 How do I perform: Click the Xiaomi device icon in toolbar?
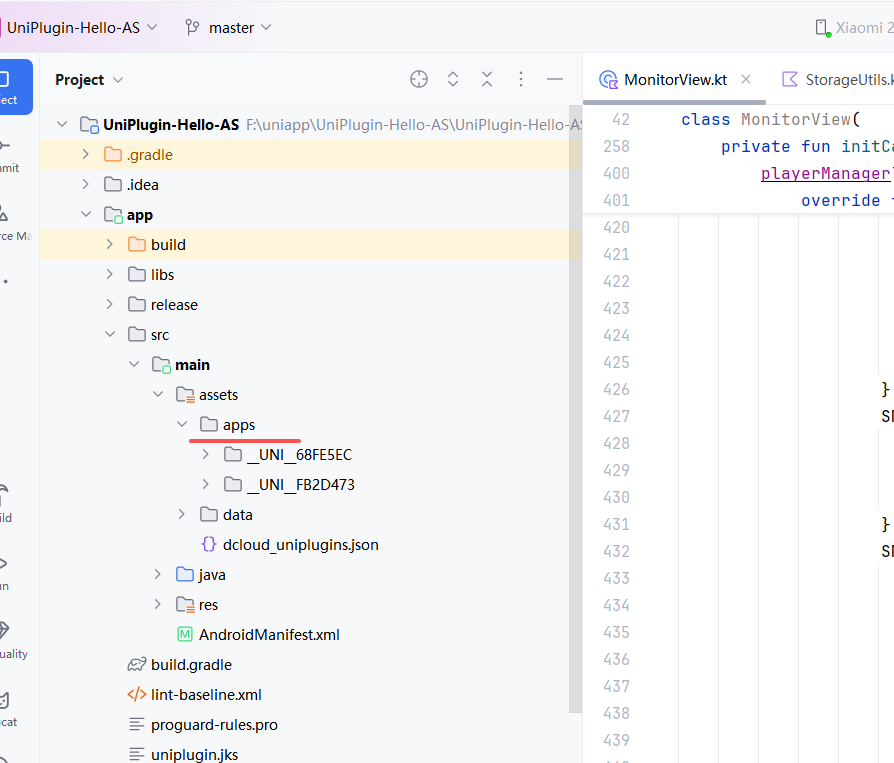pyautogui.click(x=822, y=27)
